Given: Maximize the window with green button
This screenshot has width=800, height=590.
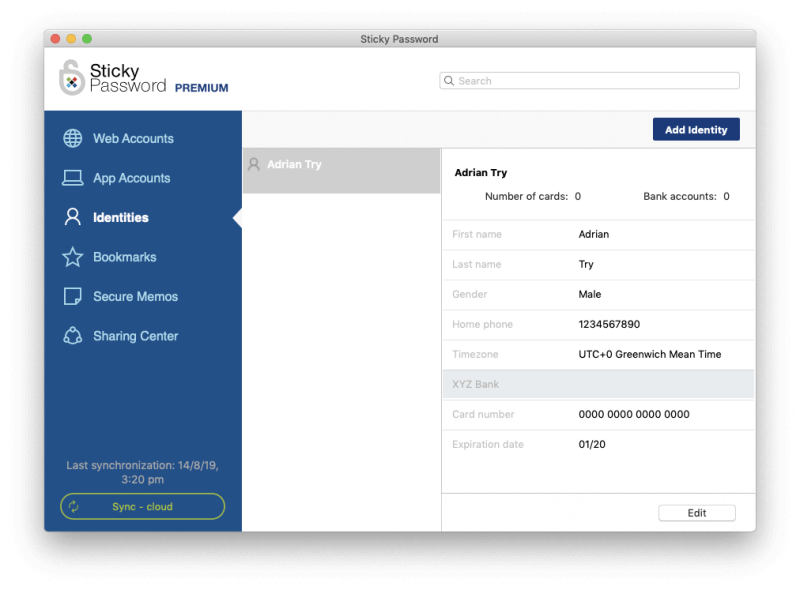Looking at the screenshot, I should pos(87,39).
